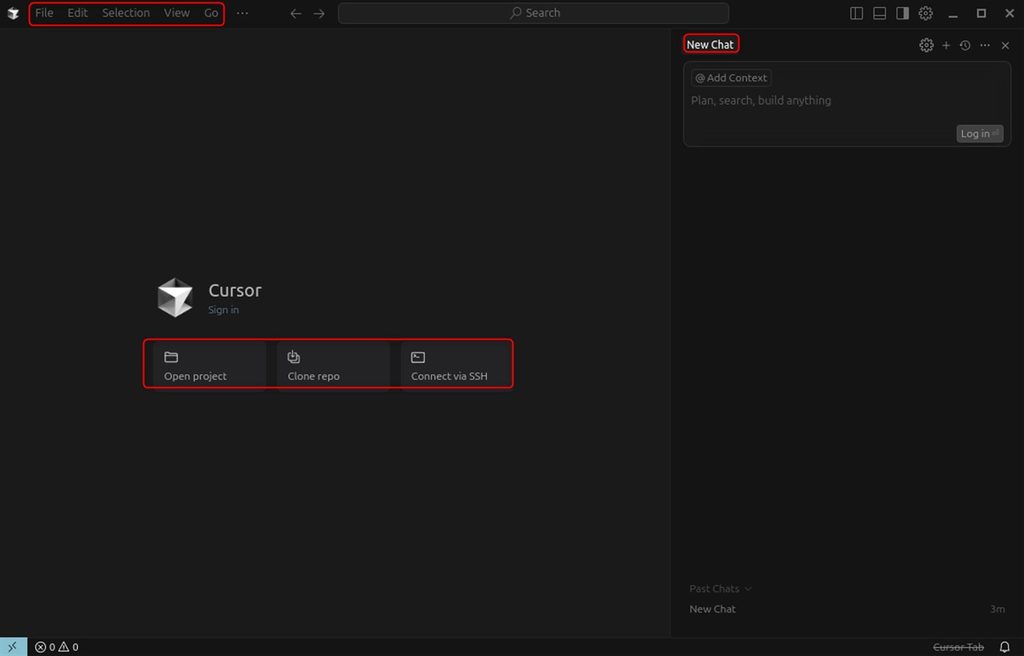Open the Selection menu
The image size is (1024, 656).
[125, 13]
